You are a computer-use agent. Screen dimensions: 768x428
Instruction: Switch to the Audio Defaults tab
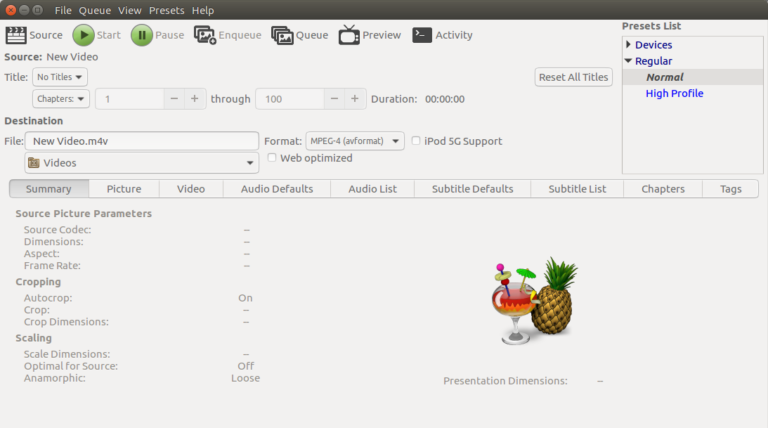[x=277, y=189]
